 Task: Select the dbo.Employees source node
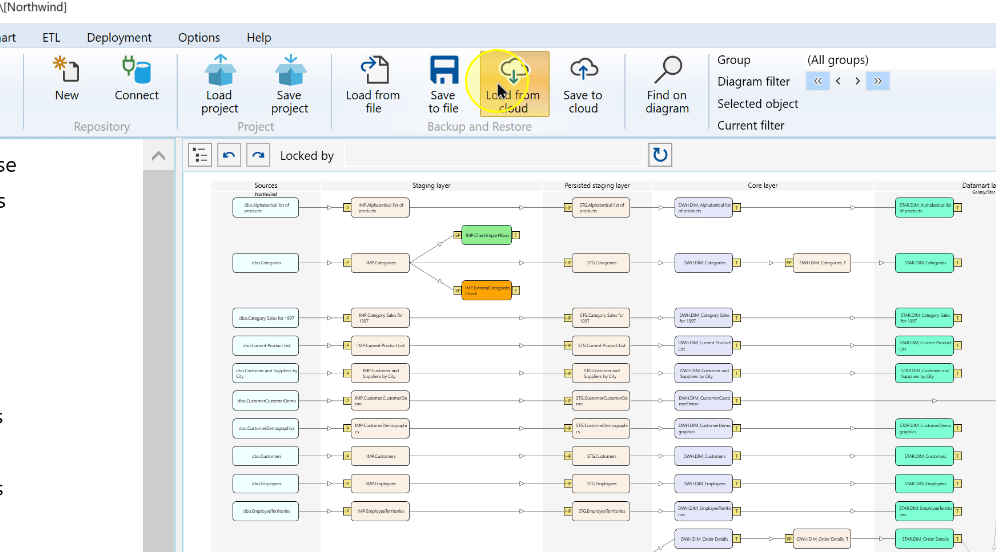266,483
